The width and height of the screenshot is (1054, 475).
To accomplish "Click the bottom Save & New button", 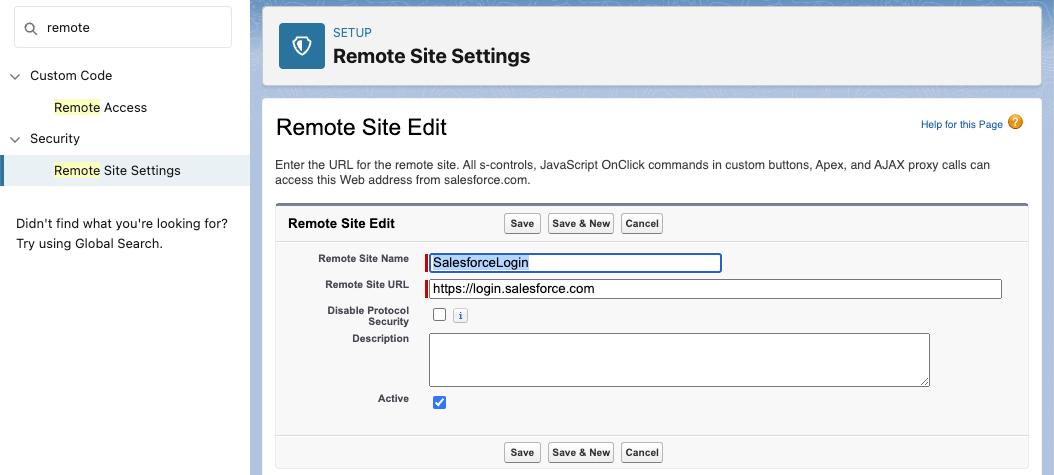I will pyautogui.click(x=581, y=453).
